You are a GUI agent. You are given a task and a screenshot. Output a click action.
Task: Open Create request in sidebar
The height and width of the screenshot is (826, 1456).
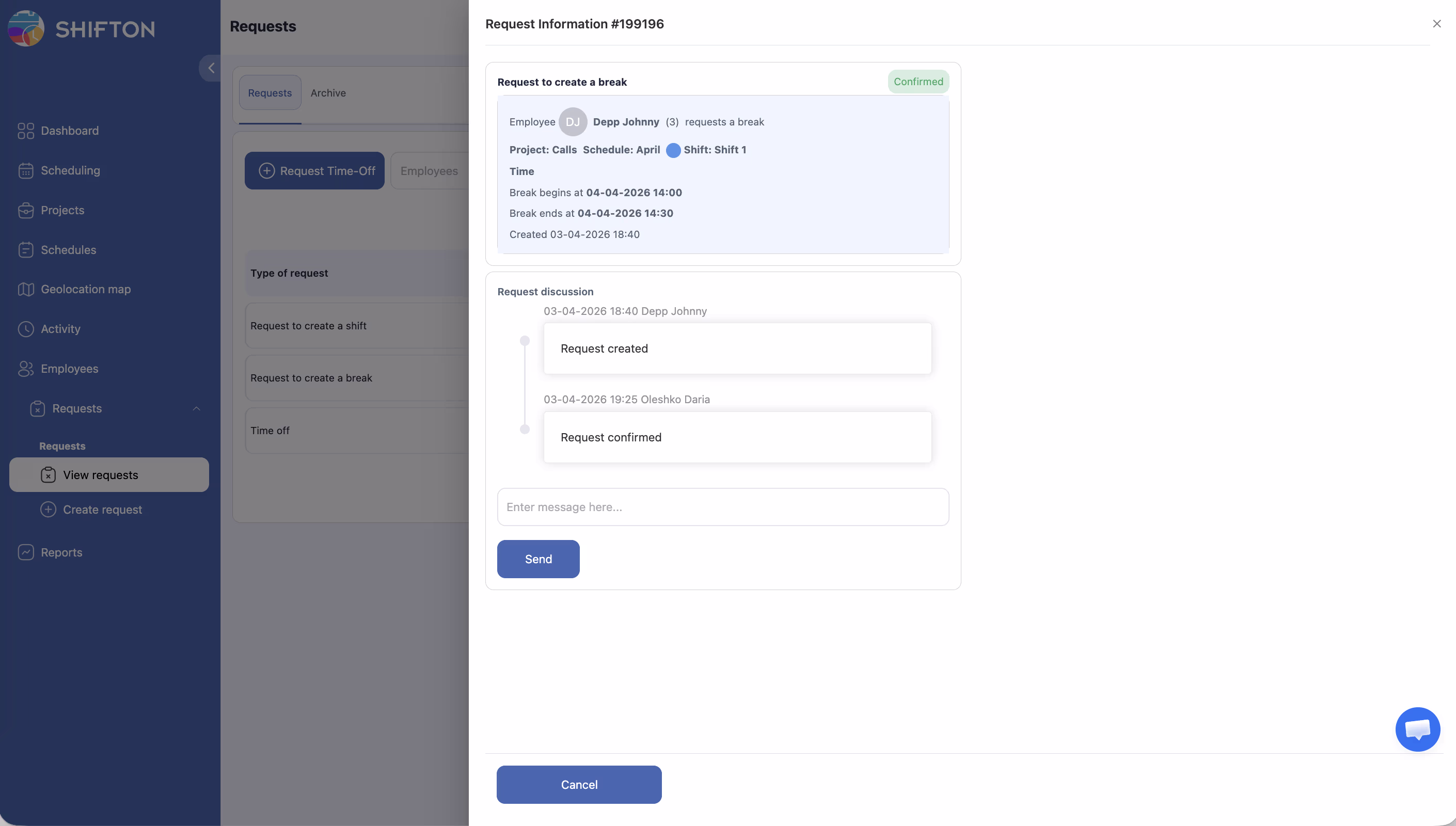coord(102,510)
